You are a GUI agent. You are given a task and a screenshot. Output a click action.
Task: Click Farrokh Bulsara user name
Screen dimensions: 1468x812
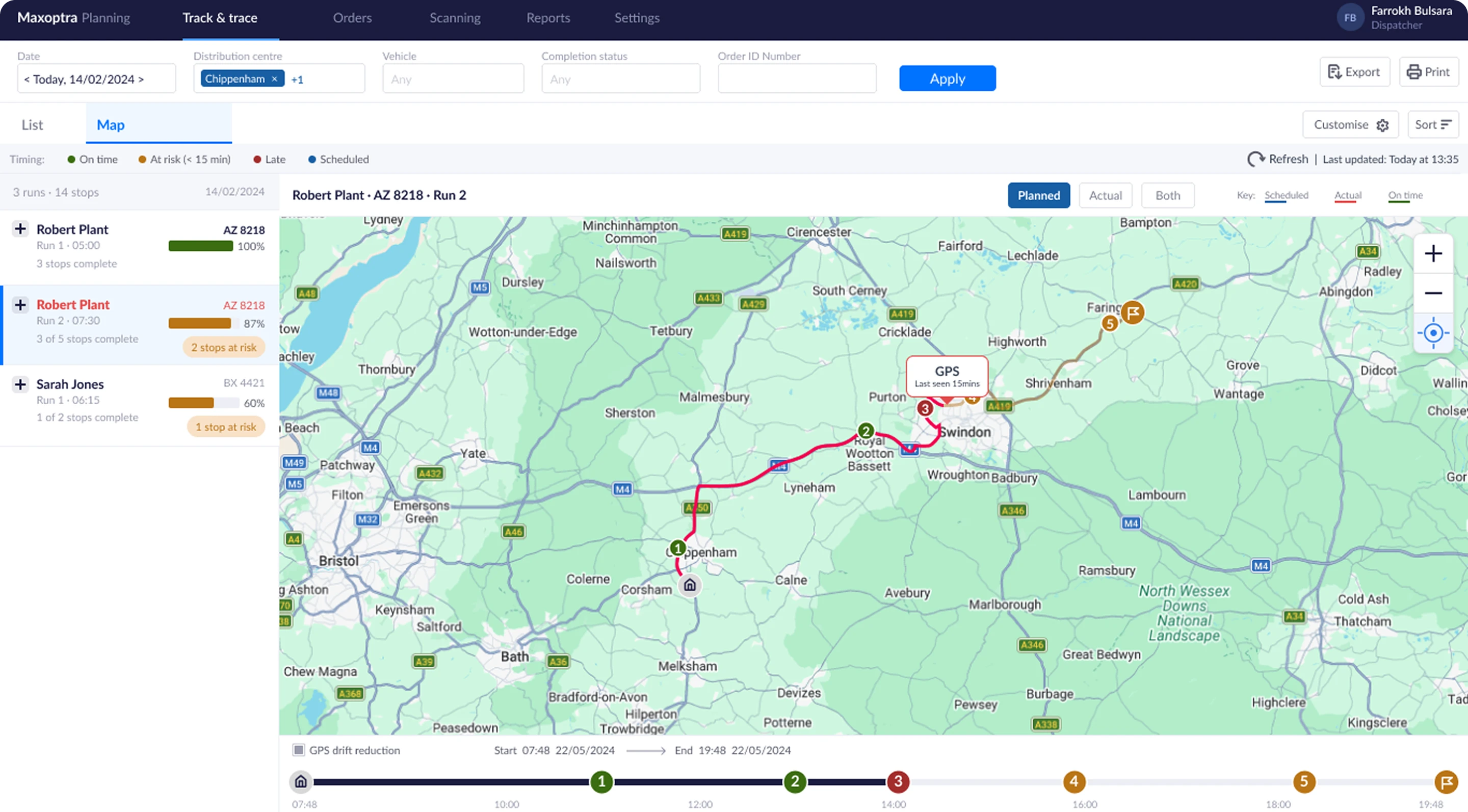[1411, 11]
